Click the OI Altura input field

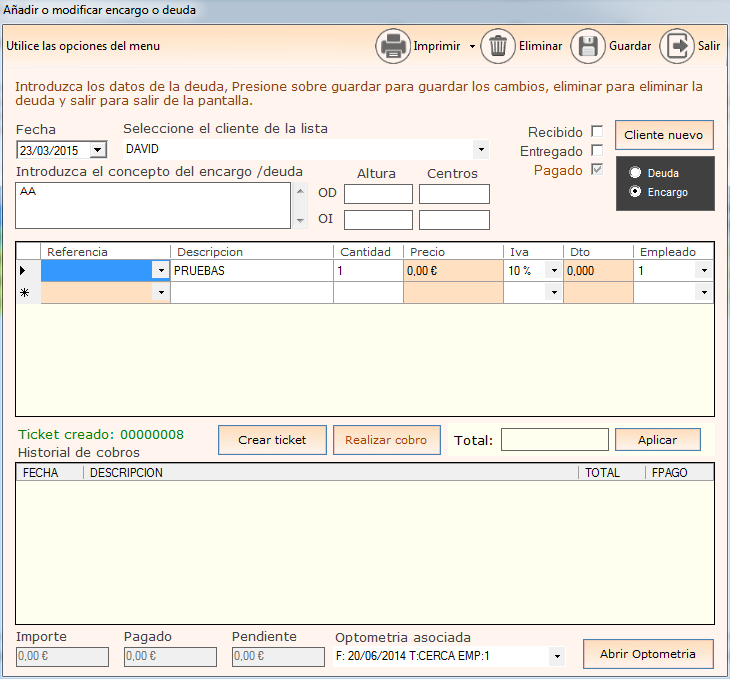point(378,220)
